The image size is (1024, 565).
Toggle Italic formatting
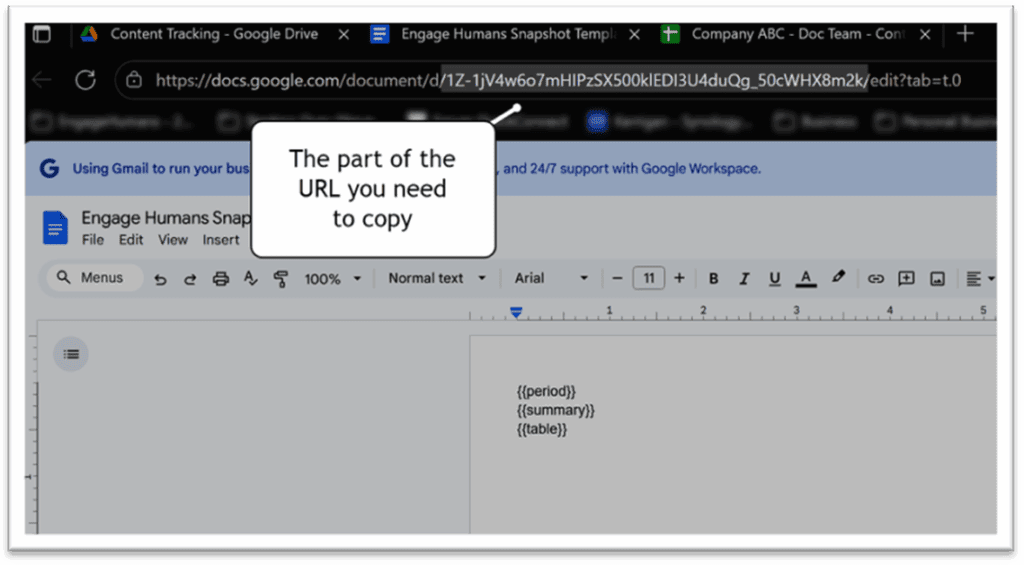(x=744, y=278)
